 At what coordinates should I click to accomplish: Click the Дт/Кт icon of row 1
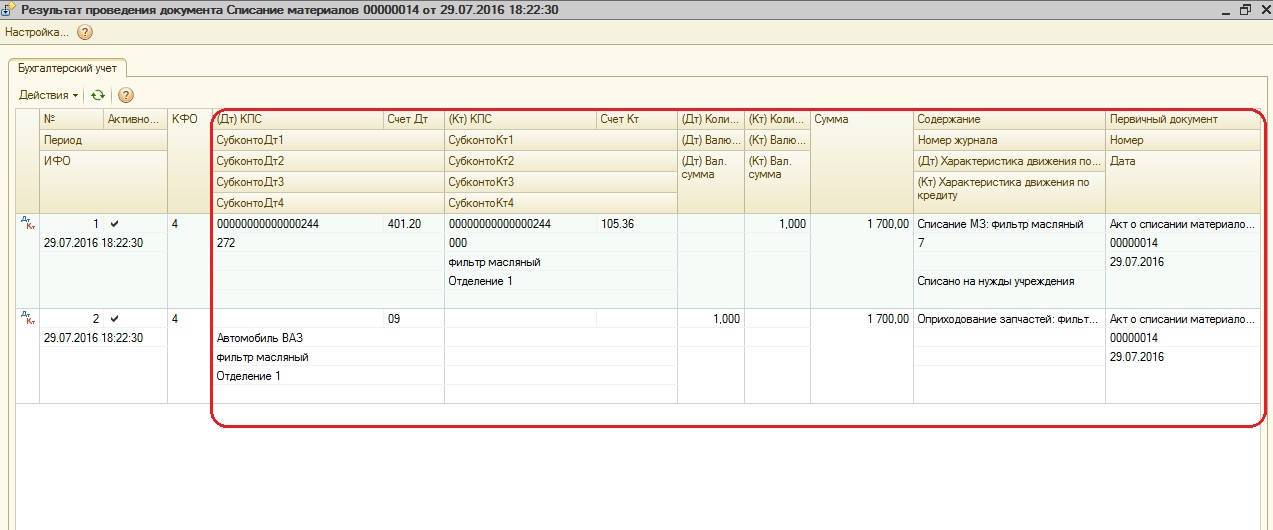pos(27,224)
